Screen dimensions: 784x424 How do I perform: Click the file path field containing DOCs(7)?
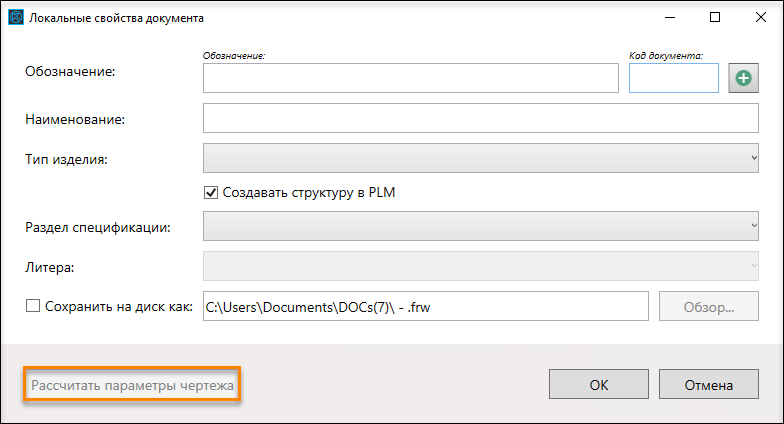coord(426,306)
